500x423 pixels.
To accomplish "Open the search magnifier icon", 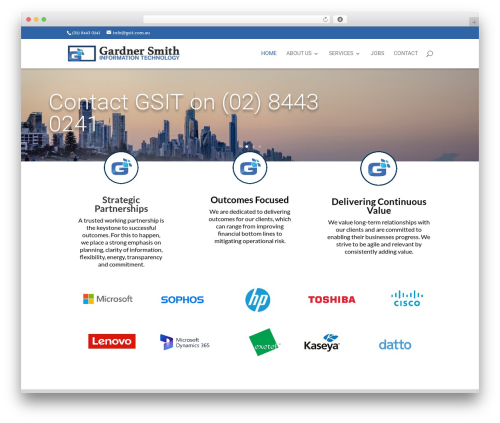I will coord(429,53).
